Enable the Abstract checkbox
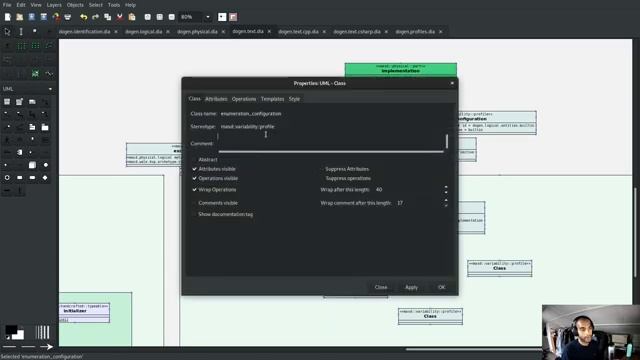The height and width of the screenshot is (360, 640). point(194,160)
